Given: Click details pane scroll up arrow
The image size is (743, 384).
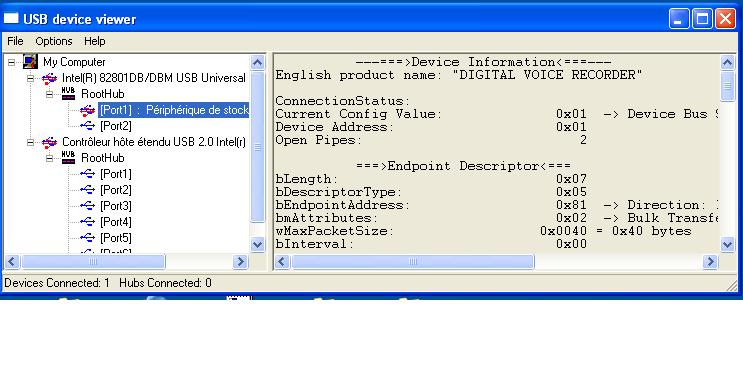Looking at the screenshot, I should pos(727,63).
